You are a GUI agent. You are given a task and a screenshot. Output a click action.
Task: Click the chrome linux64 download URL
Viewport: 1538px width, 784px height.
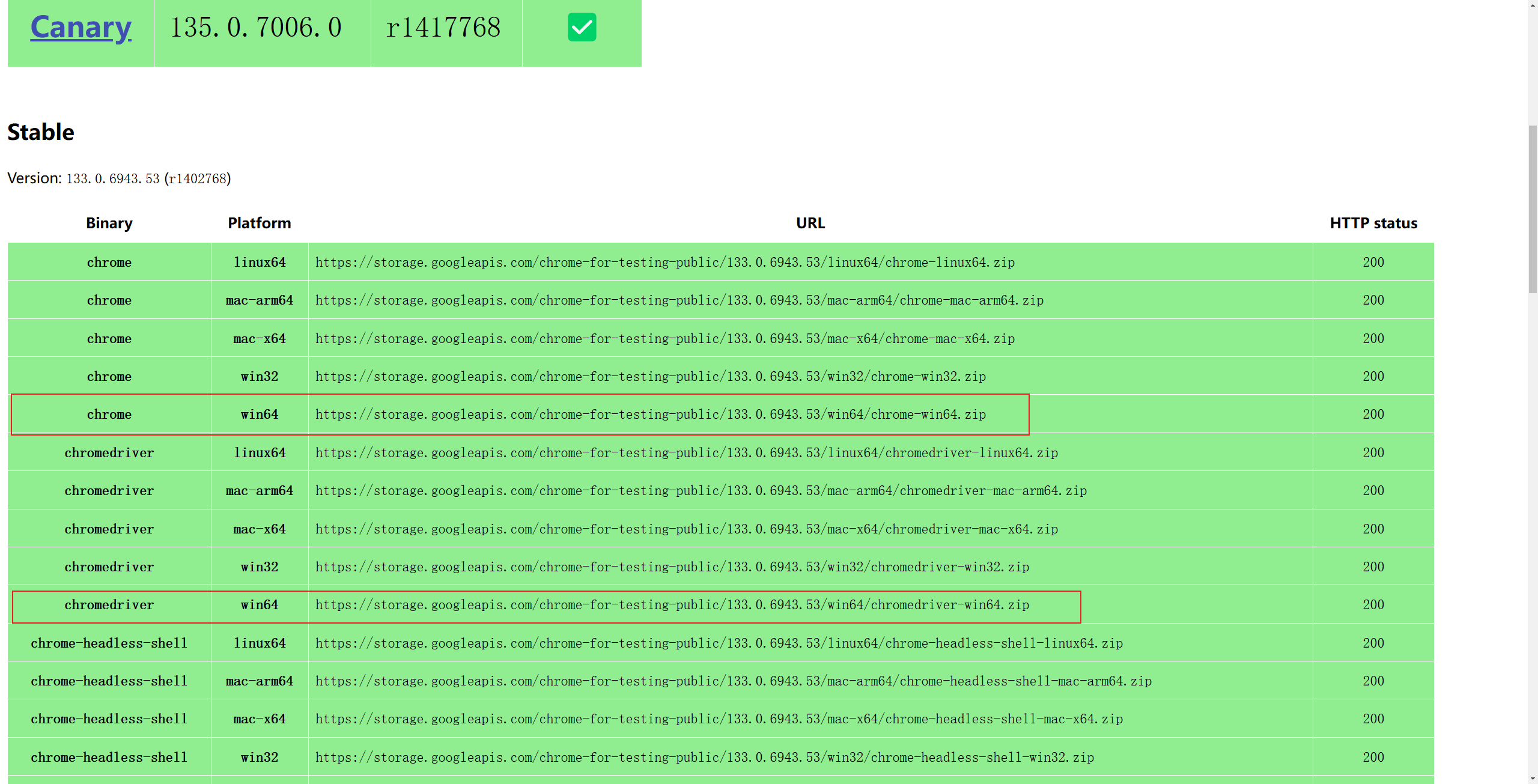click(x=664, y=263)
